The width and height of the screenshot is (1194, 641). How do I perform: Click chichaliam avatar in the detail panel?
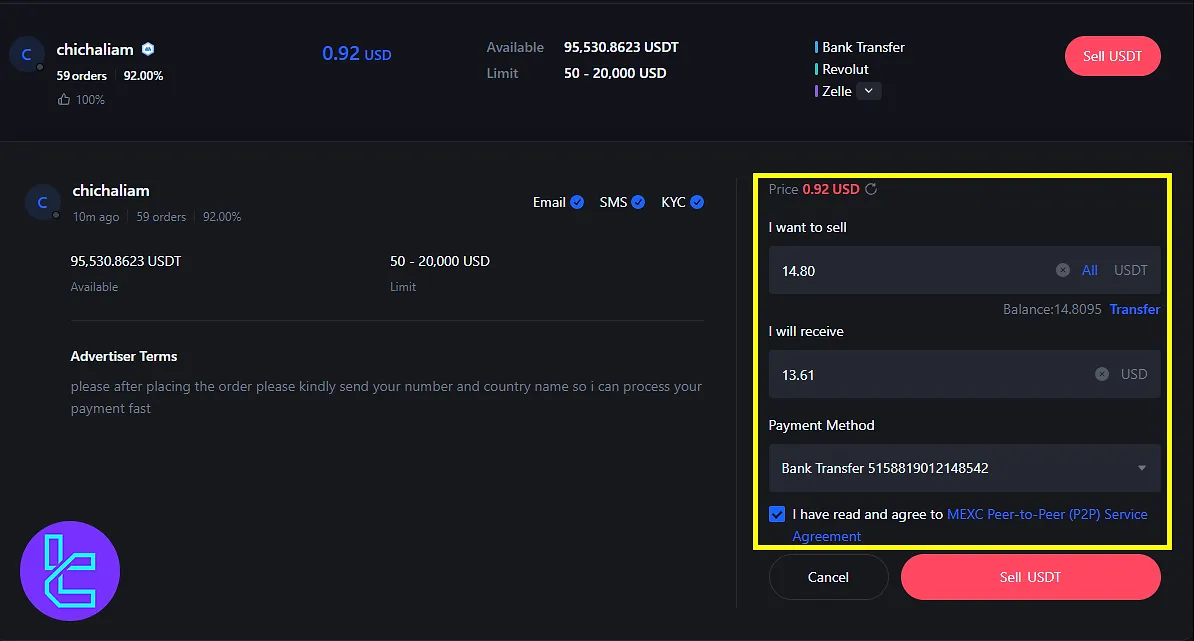point(43,203)
